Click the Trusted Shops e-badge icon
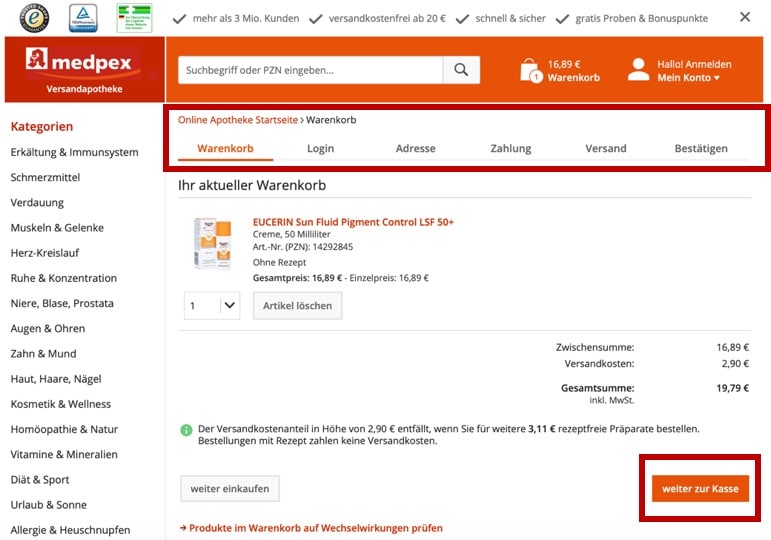This screenshot has height=540, width=771. [x=34, y=18]
